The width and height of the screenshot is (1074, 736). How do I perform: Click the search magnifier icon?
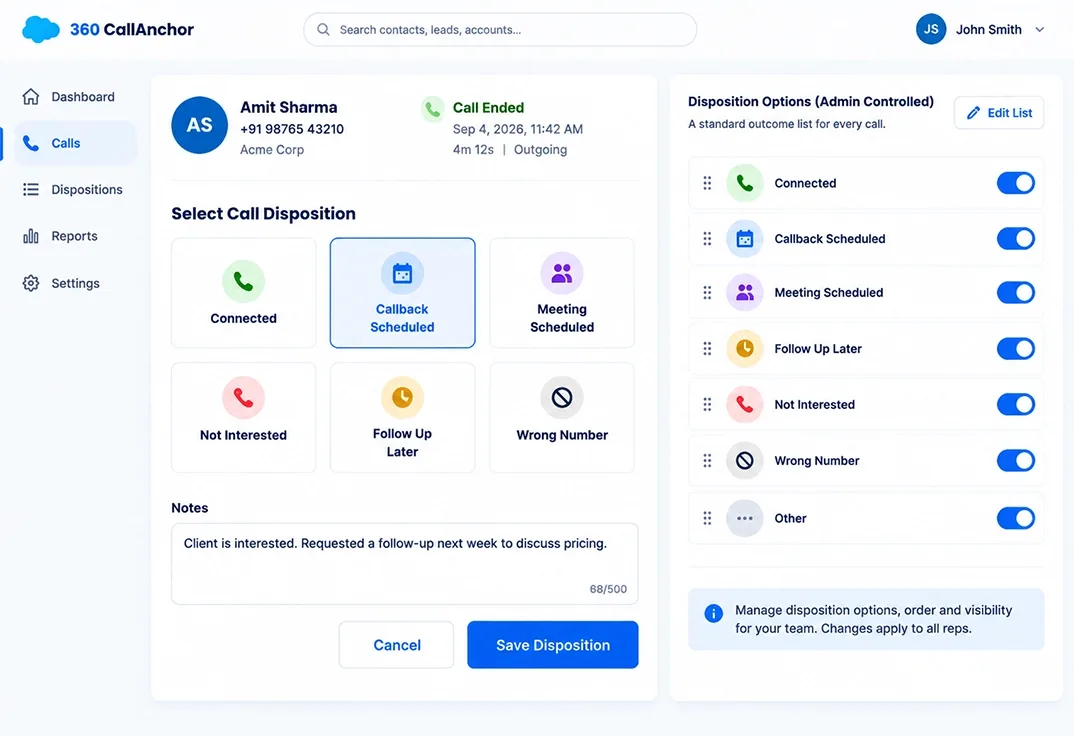(x=323, y=29)
